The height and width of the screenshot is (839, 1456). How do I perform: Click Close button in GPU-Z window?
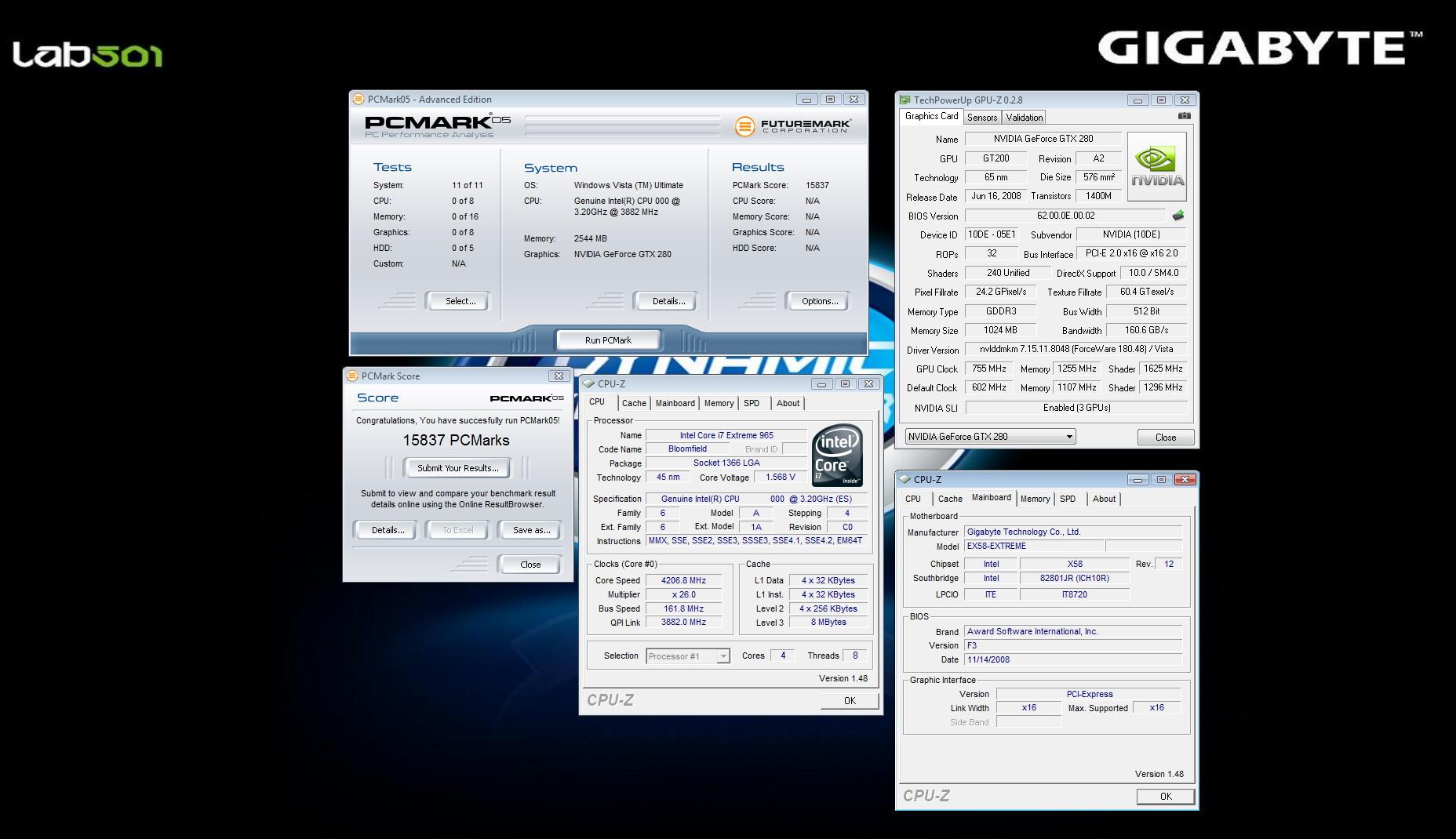point(1166,438)
